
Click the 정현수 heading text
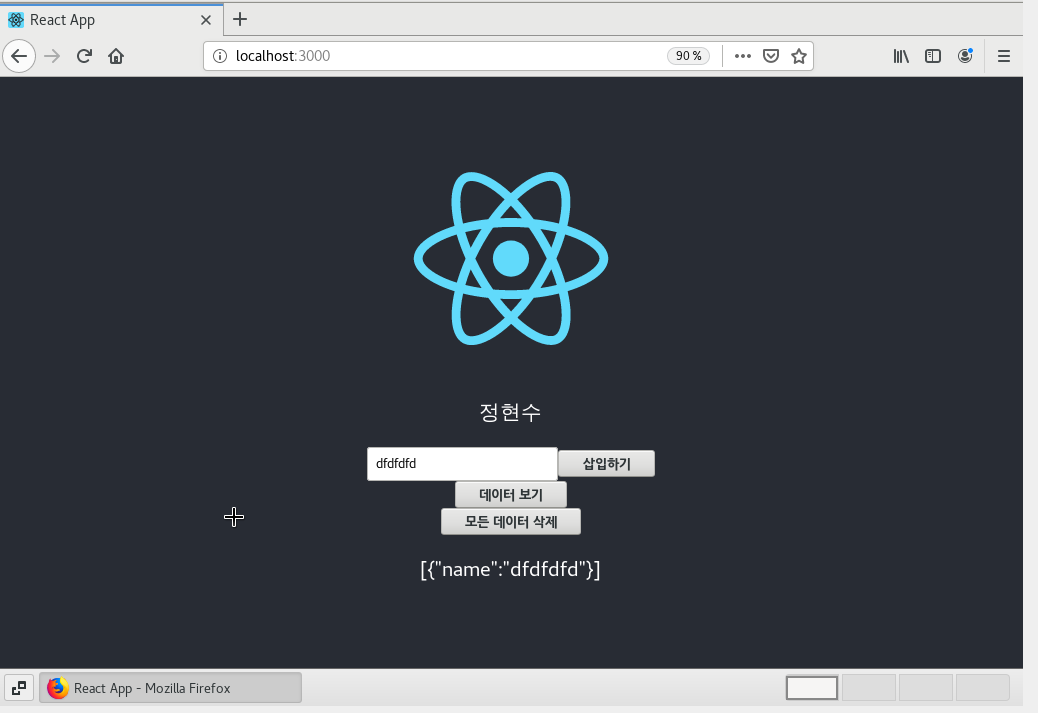[x=510, y=412]
